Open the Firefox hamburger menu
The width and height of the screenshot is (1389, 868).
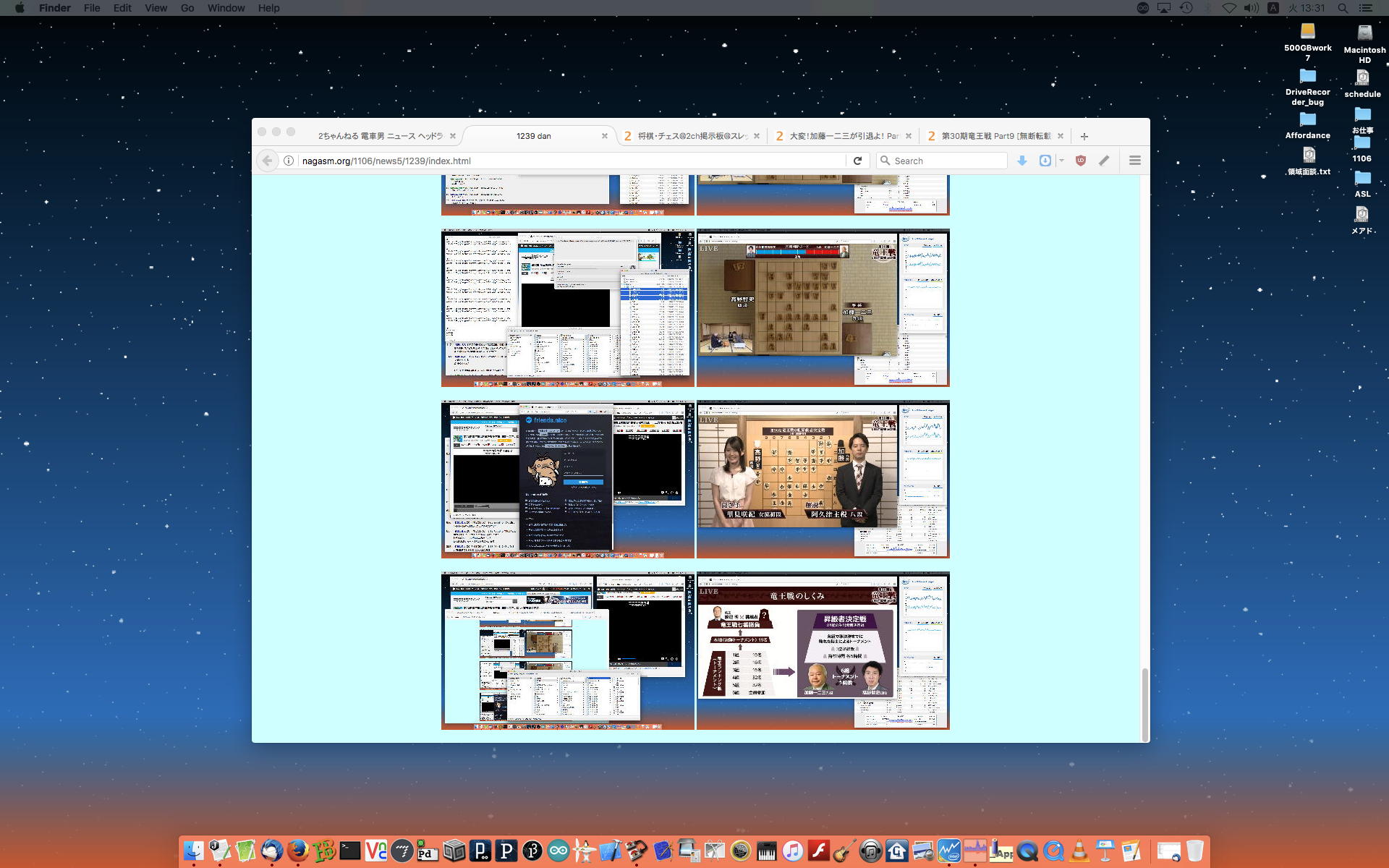tap(1134, 161)
